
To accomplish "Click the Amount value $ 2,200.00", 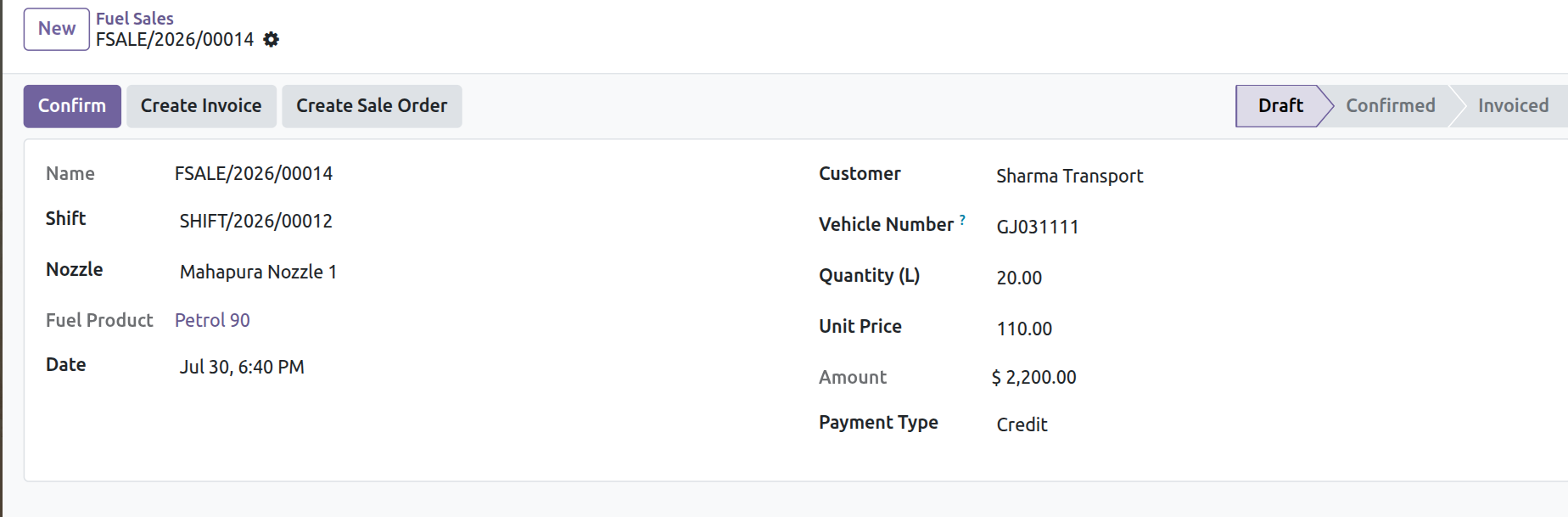I will (1033, 377).
